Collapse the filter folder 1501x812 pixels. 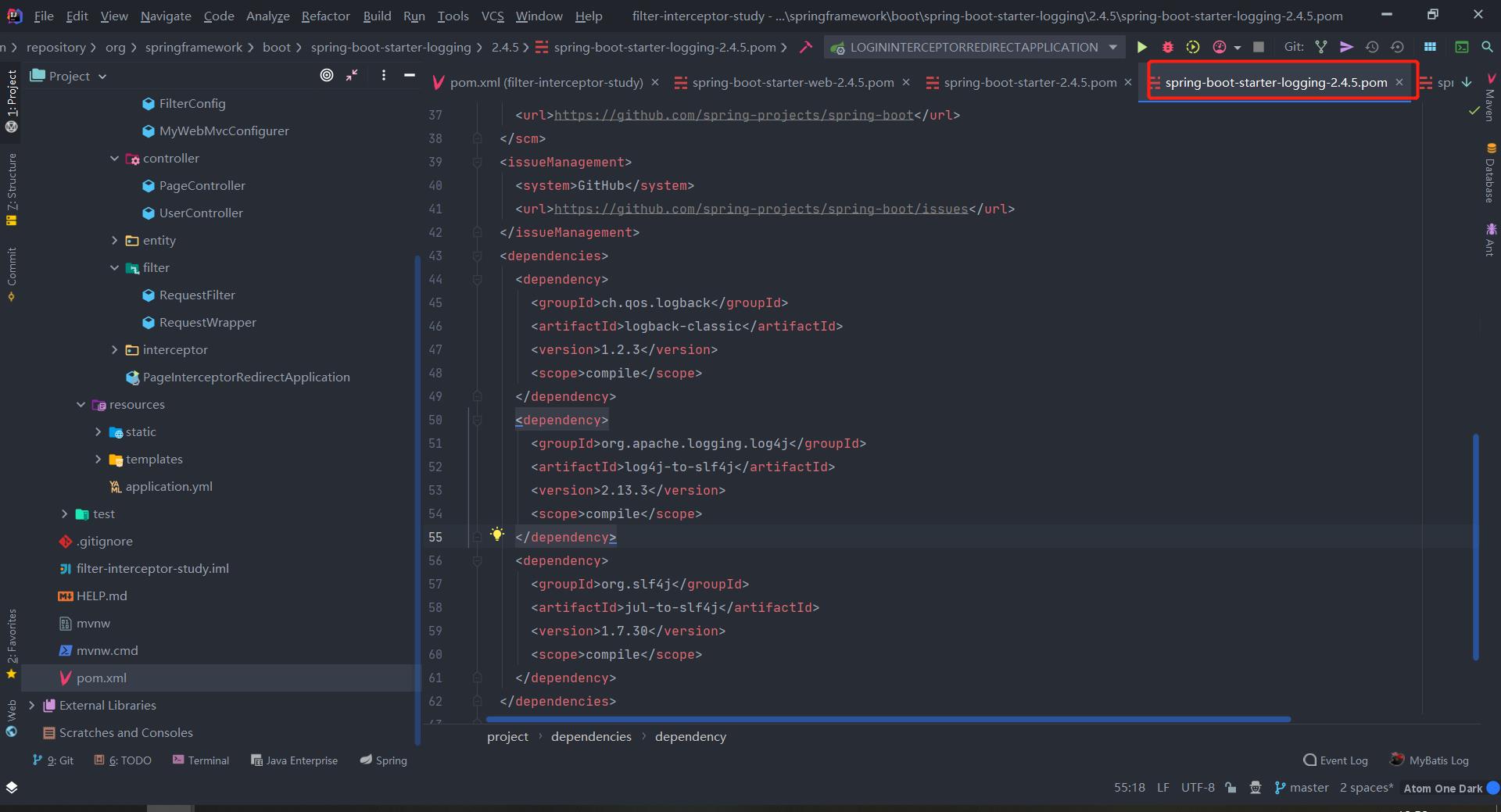[115, 267]
